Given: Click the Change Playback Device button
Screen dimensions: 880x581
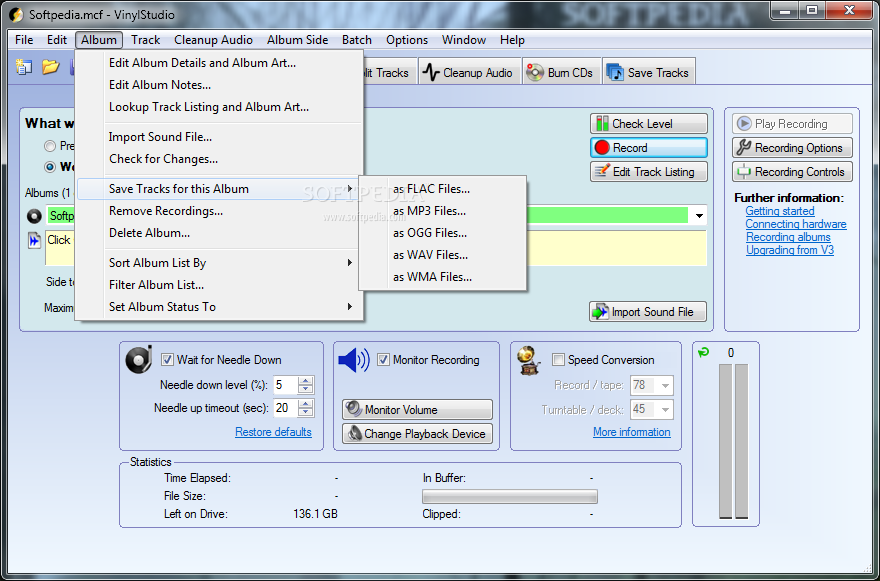Looking at the screenshot, I should 417,434.
